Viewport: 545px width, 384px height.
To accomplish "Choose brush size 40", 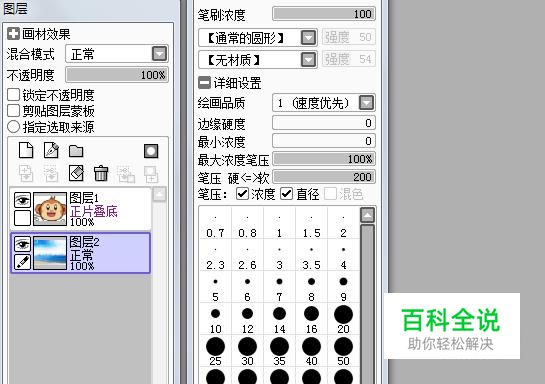I will 311,351.
